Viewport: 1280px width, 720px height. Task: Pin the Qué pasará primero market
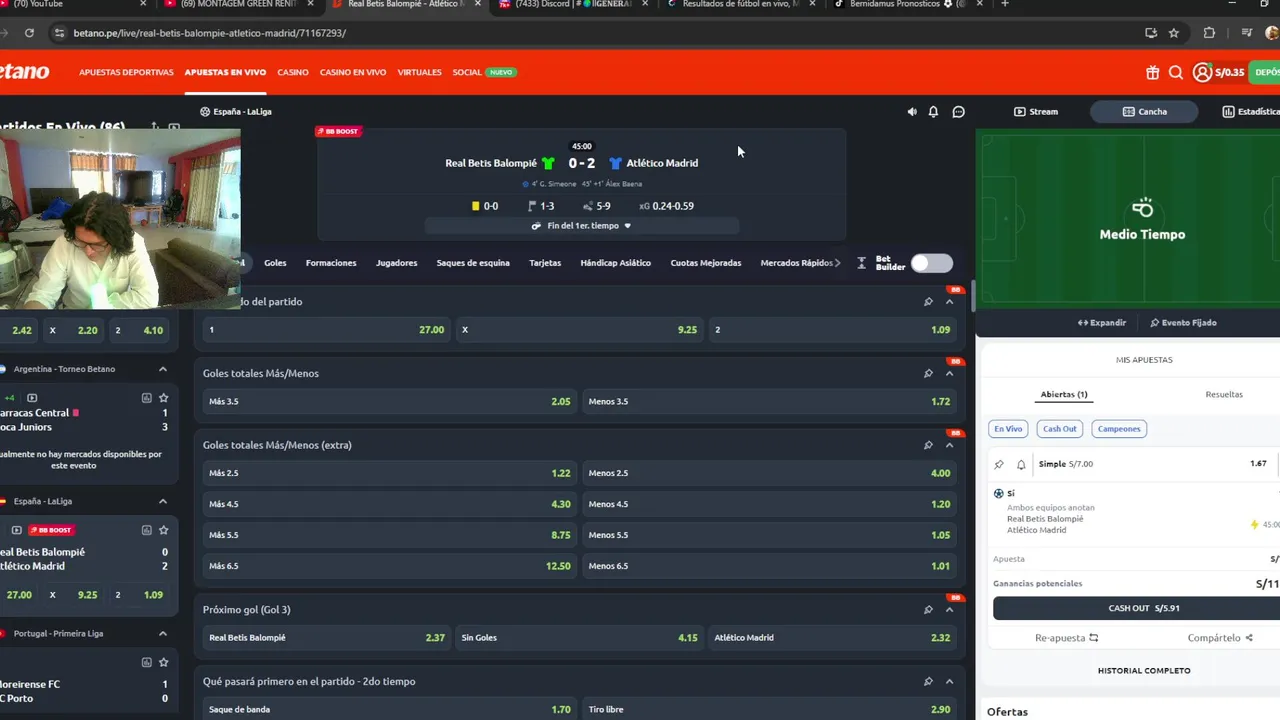928,681
